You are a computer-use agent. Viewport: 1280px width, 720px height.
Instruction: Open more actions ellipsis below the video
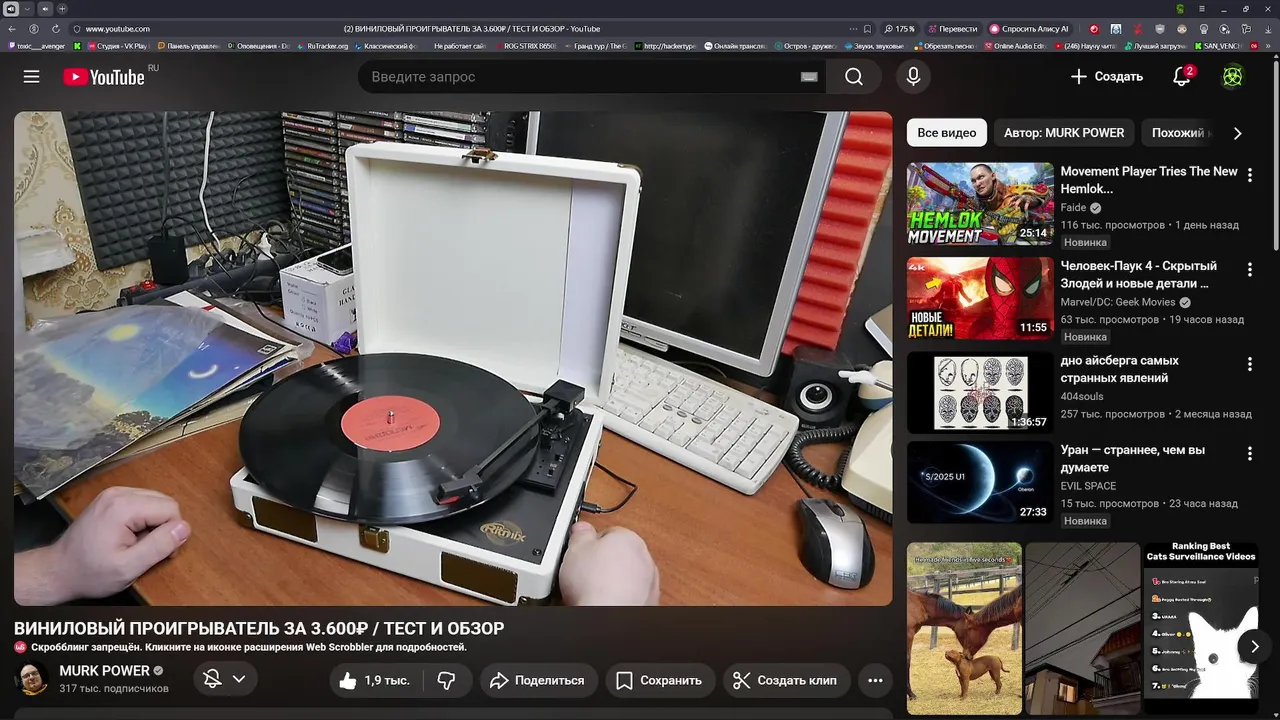coord(875,680)
